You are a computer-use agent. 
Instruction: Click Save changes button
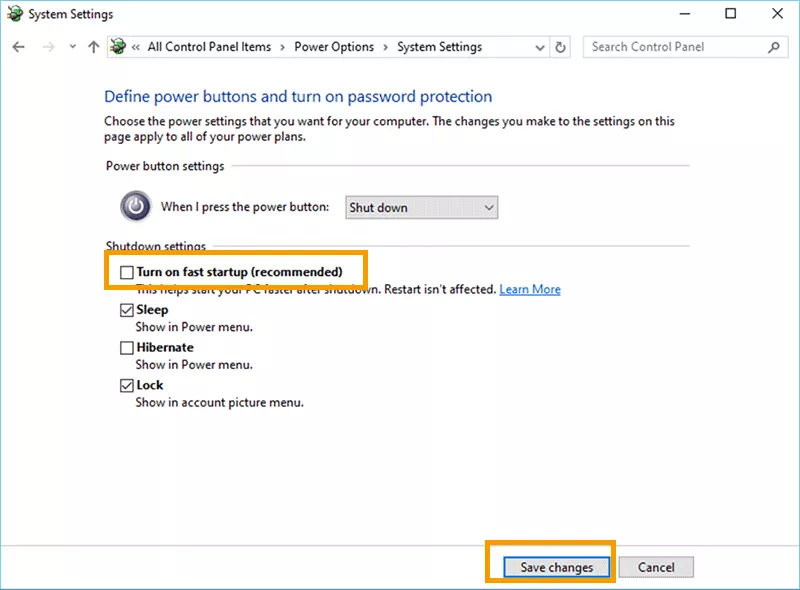(x=557, y=568)
